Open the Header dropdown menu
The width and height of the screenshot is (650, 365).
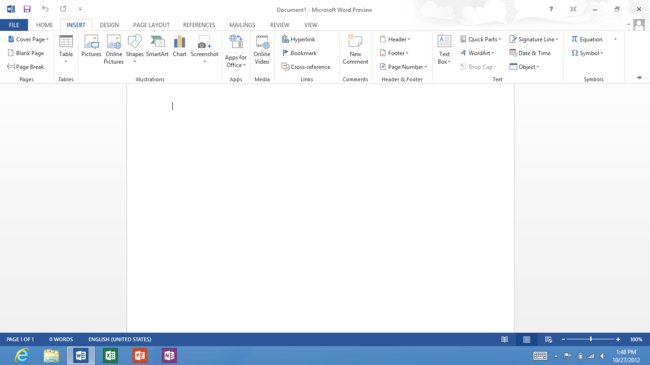point(395,39)
